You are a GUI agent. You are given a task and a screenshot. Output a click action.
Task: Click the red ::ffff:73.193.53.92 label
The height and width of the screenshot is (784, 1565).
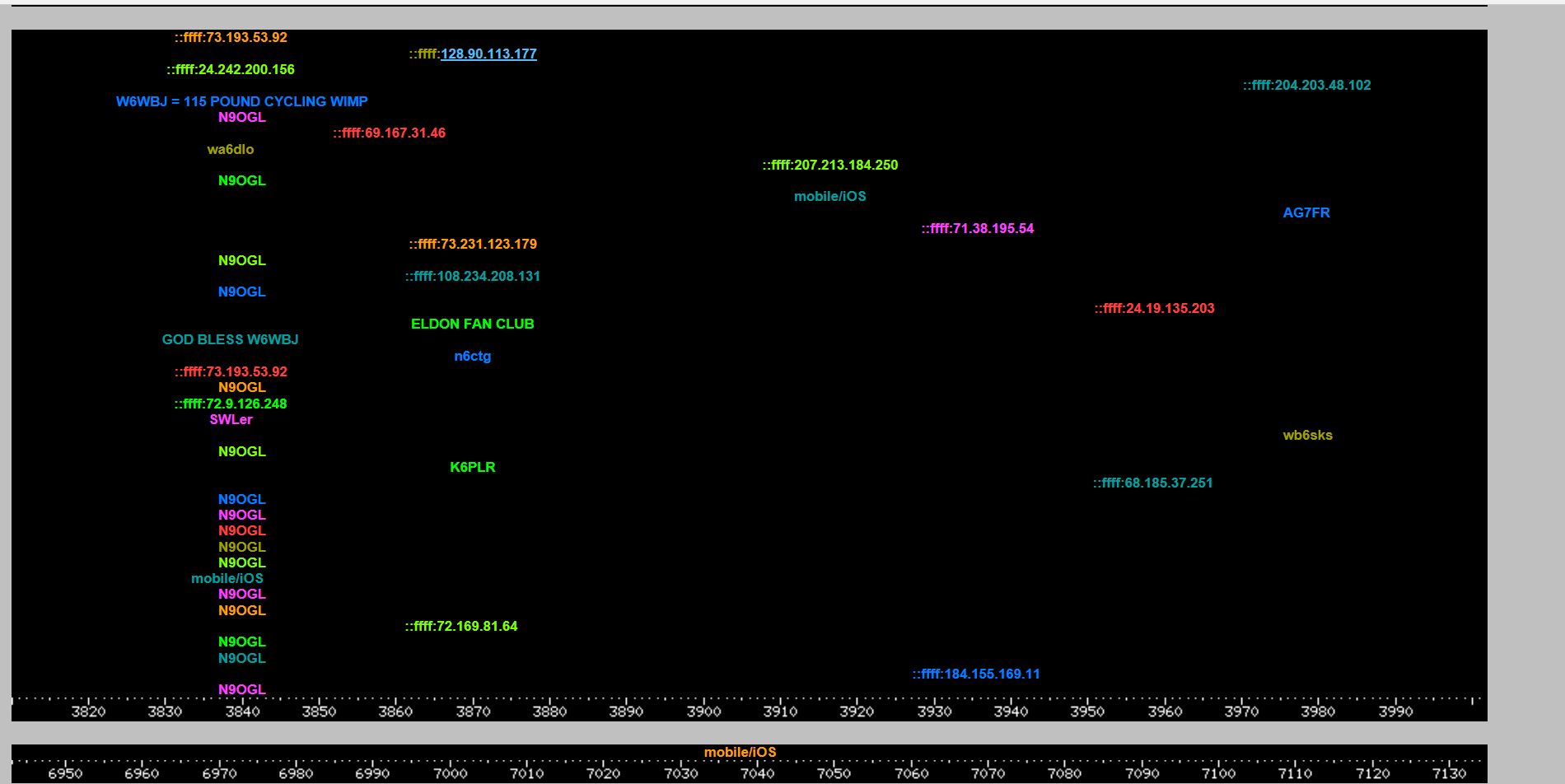231,371
